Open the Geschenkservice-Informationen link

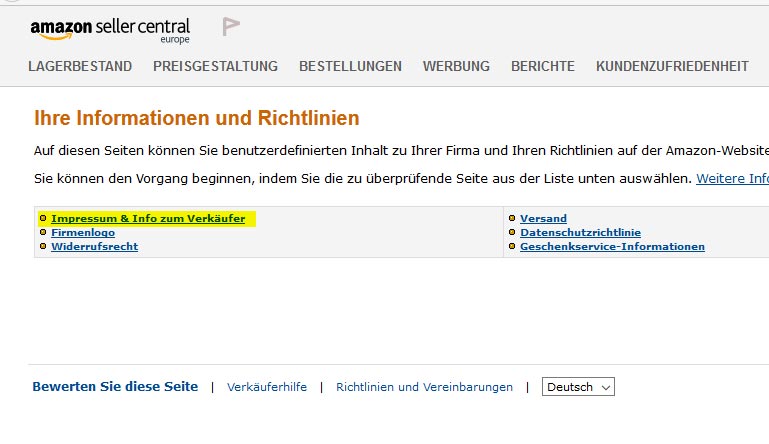612,246
